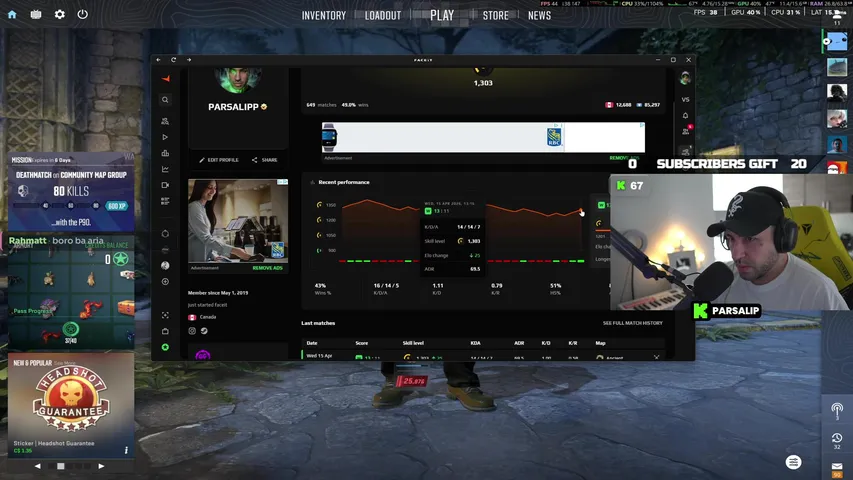Open FACEIT rankings podium icon

click(165, 153)
